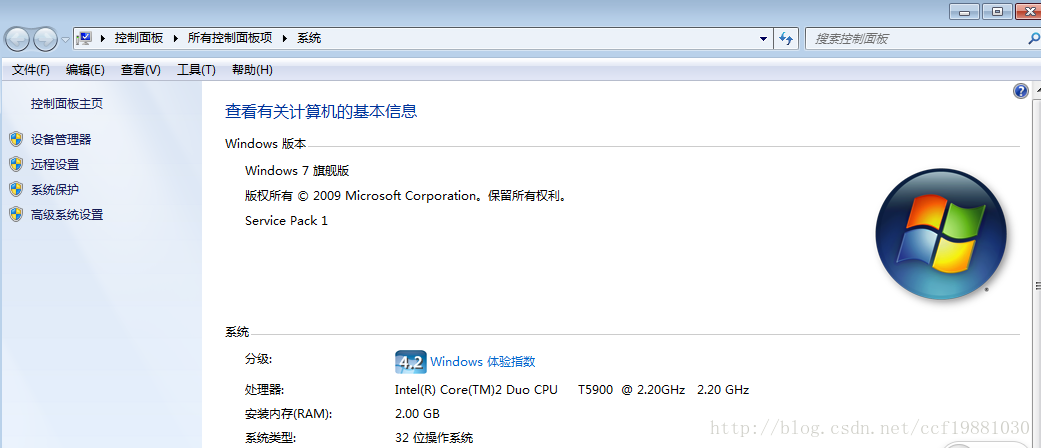Click the Windows 版本 section header
1041x448 pixels.
click(x=266, y=143)
